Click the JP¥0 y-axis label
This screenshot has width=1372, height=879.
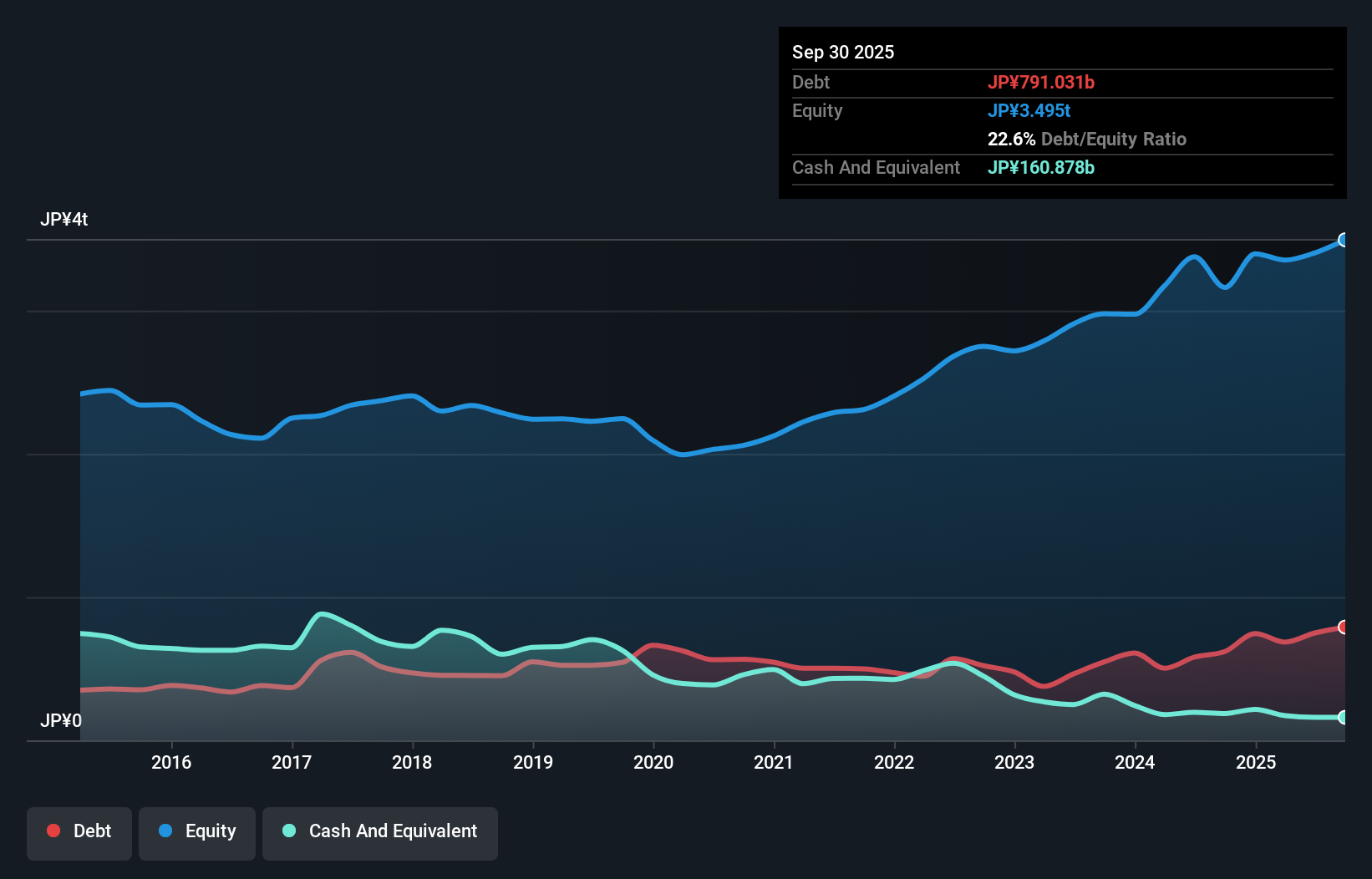61,720
